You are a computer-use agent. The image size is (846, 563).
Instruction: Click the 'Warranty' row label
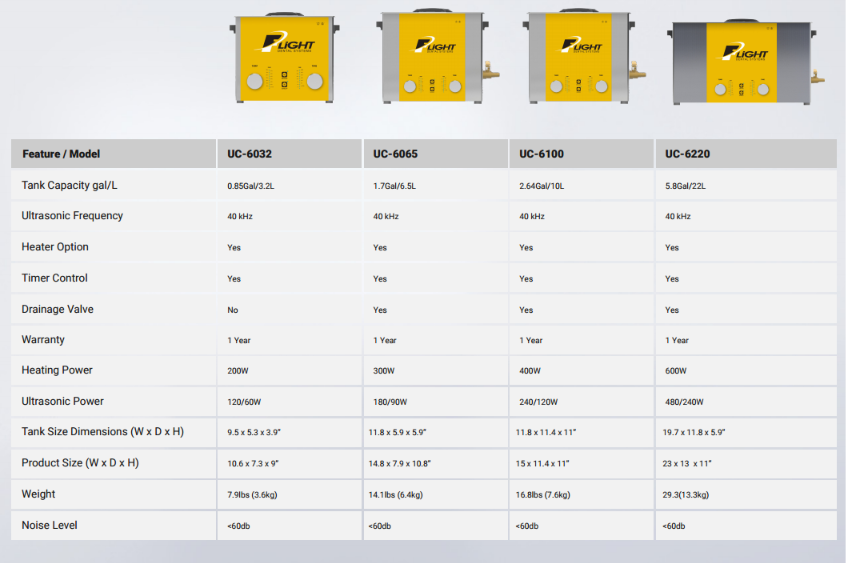(43, 340)
